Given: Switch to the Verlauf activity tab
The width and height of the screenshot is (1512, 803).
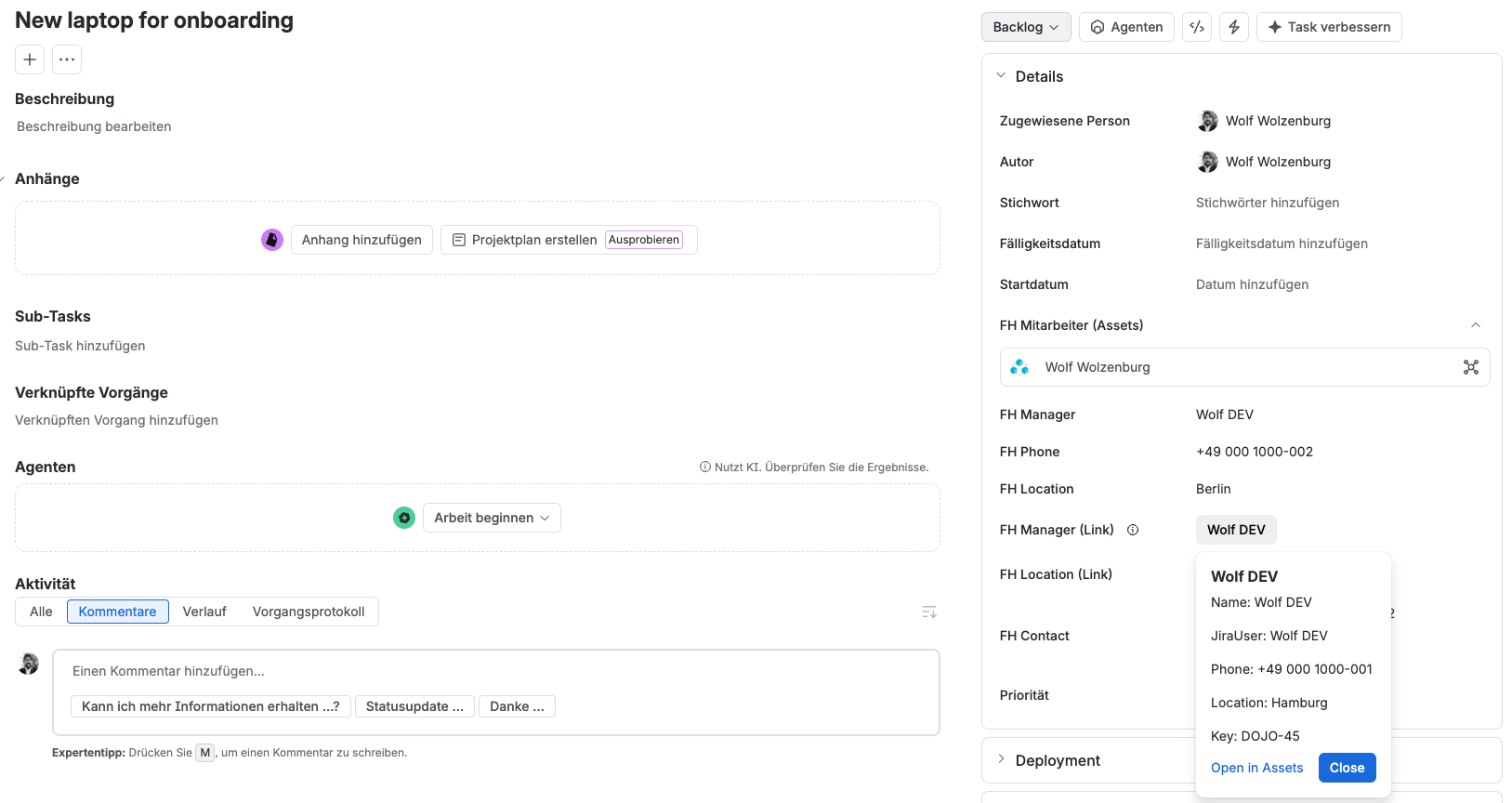Looking at the screenshot, I should click(204, 612).
